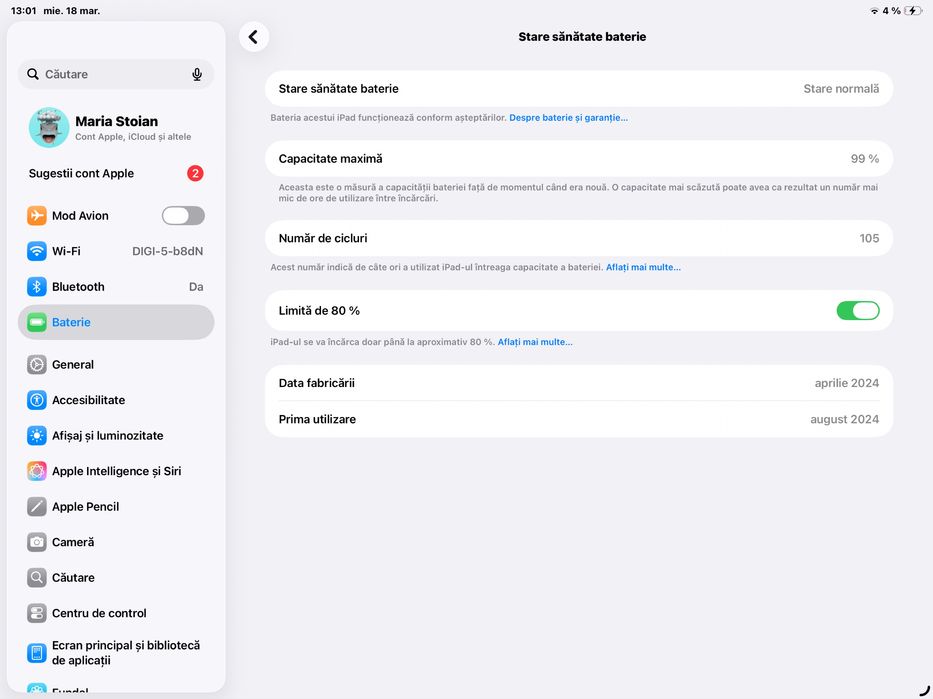Open Wi-Fi settings in sidebar
The width and height of the screenshot is (933, 699).
click(116, 251)
